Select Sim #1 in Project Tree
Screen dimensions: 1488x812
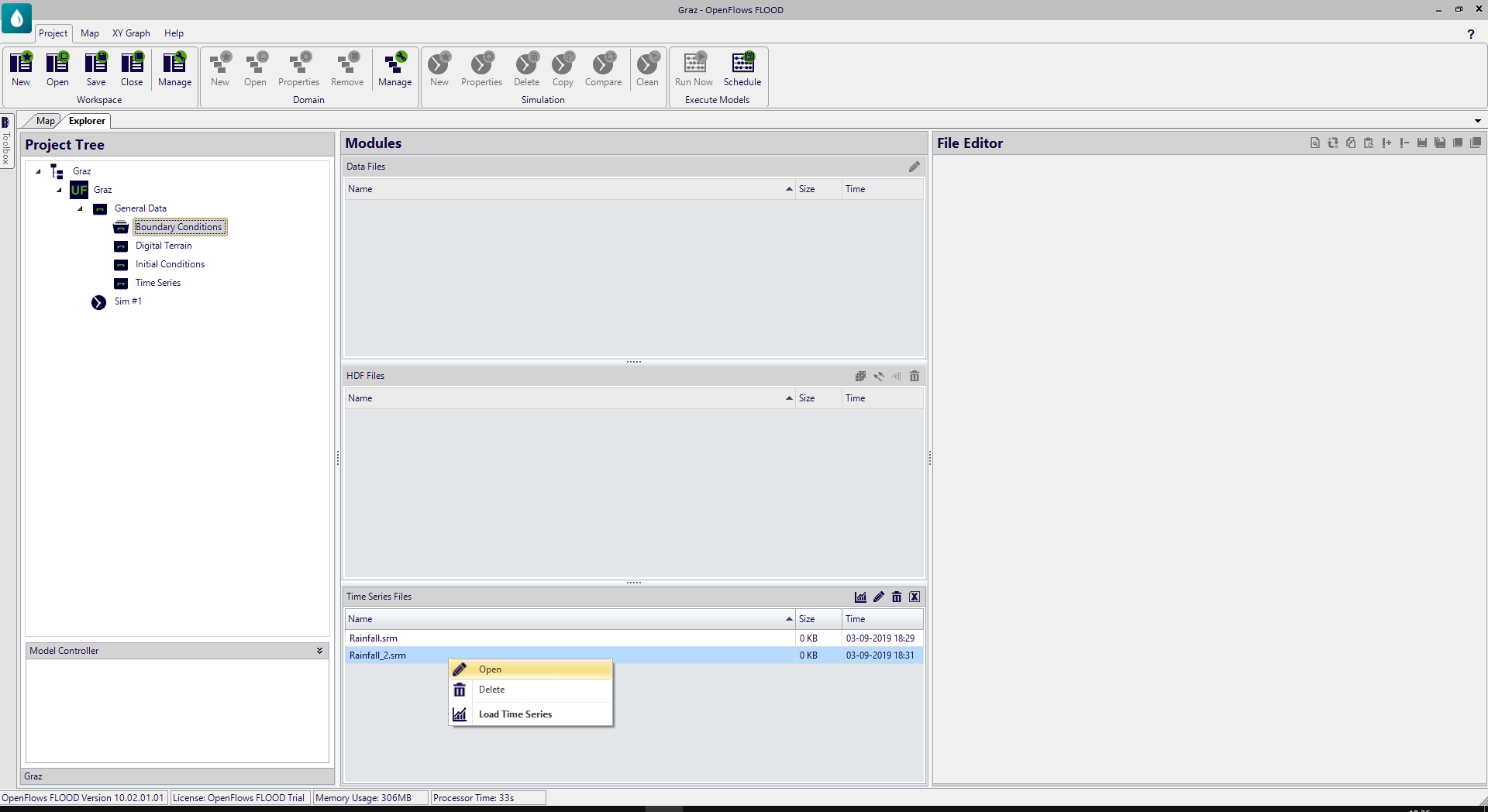click(x=128, y=301)
